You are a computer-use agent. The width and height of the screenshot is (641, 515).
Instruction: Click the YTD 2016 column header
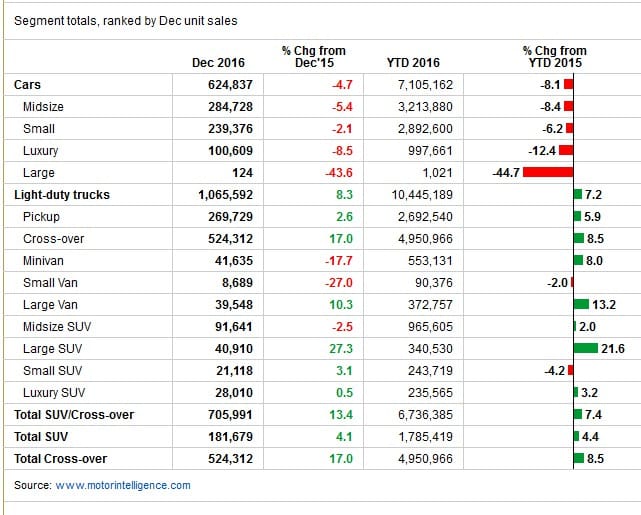tap(413, 63)
